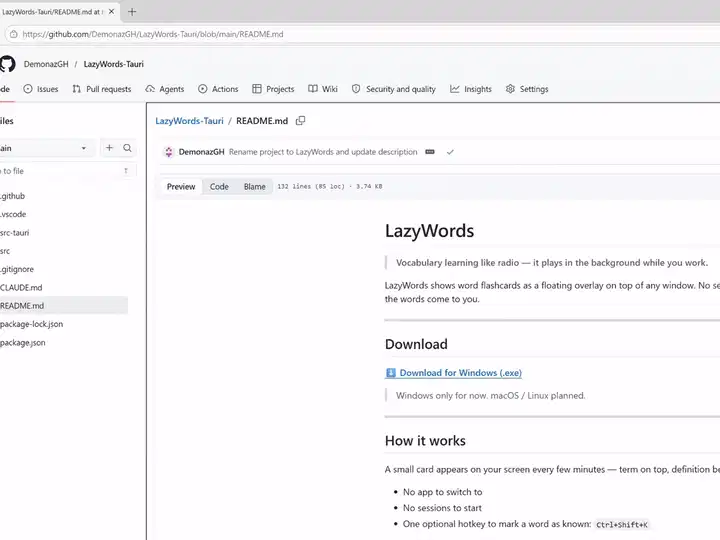Open Security and quality tab

394,89
